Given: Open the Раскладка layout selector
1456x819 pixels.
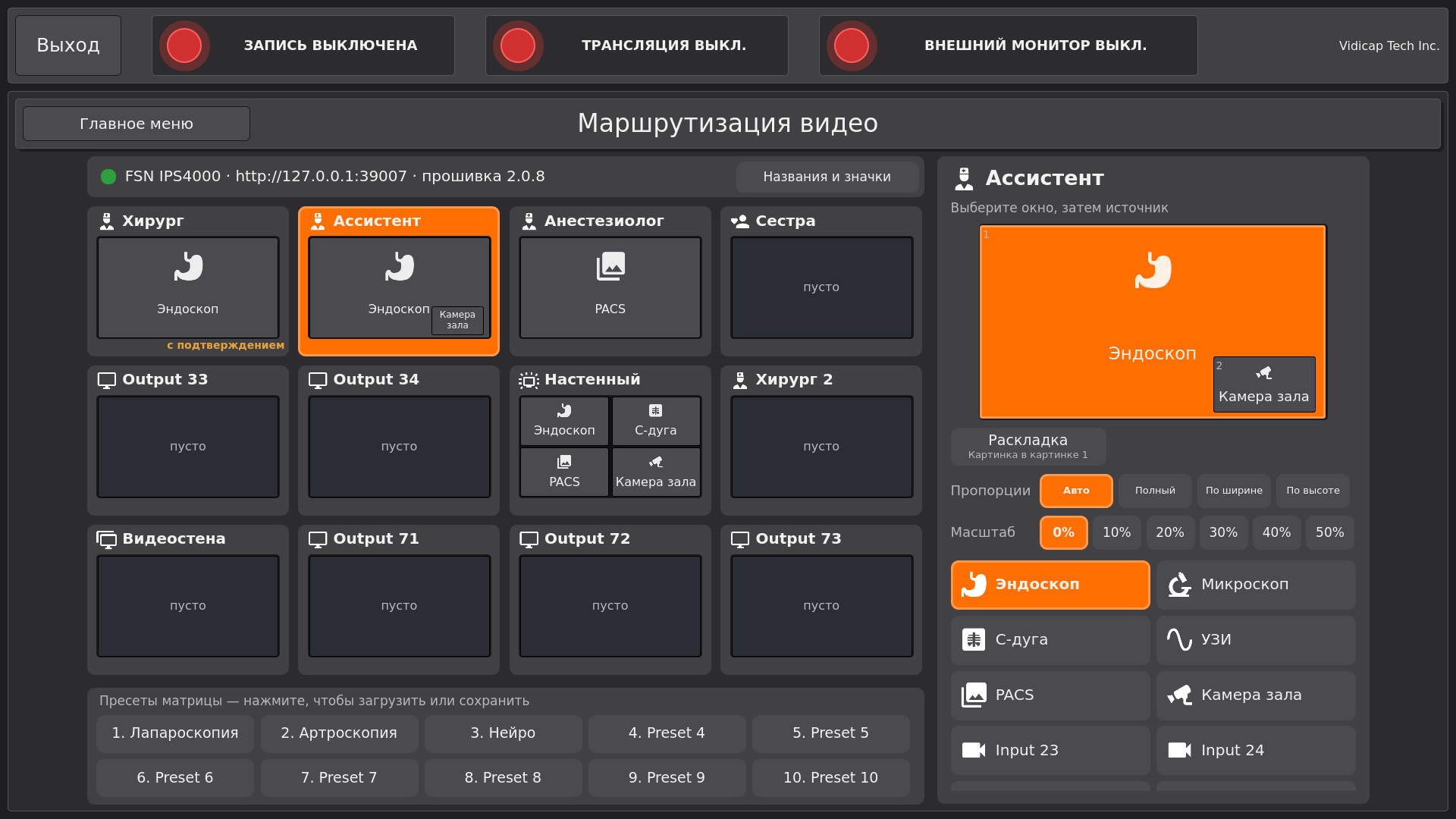Looking at the screenshot, I should pyautogui.click(x=1028, y=447).
